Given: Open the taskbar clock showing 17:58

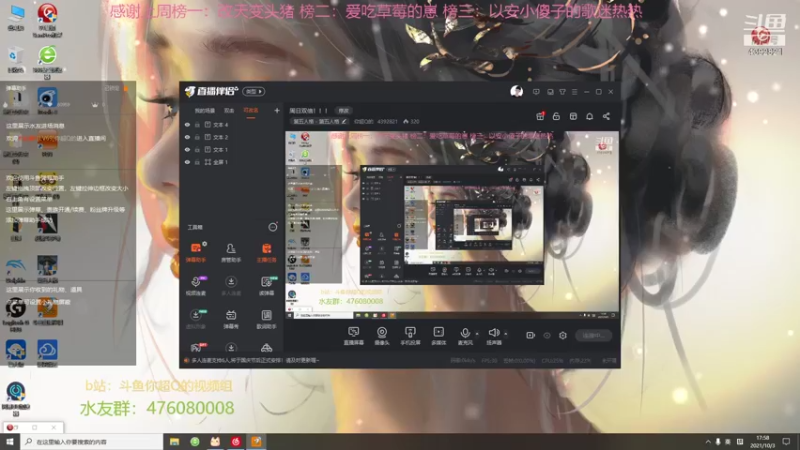Looking at the screenshot, I should (x=762, y=442).
